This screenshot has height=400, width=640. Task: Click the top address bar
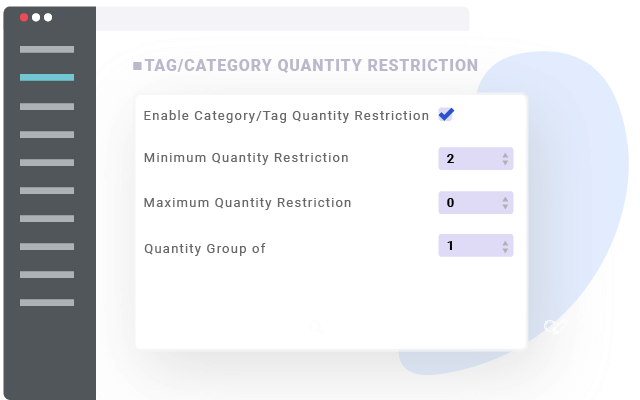tap(282, 19)
